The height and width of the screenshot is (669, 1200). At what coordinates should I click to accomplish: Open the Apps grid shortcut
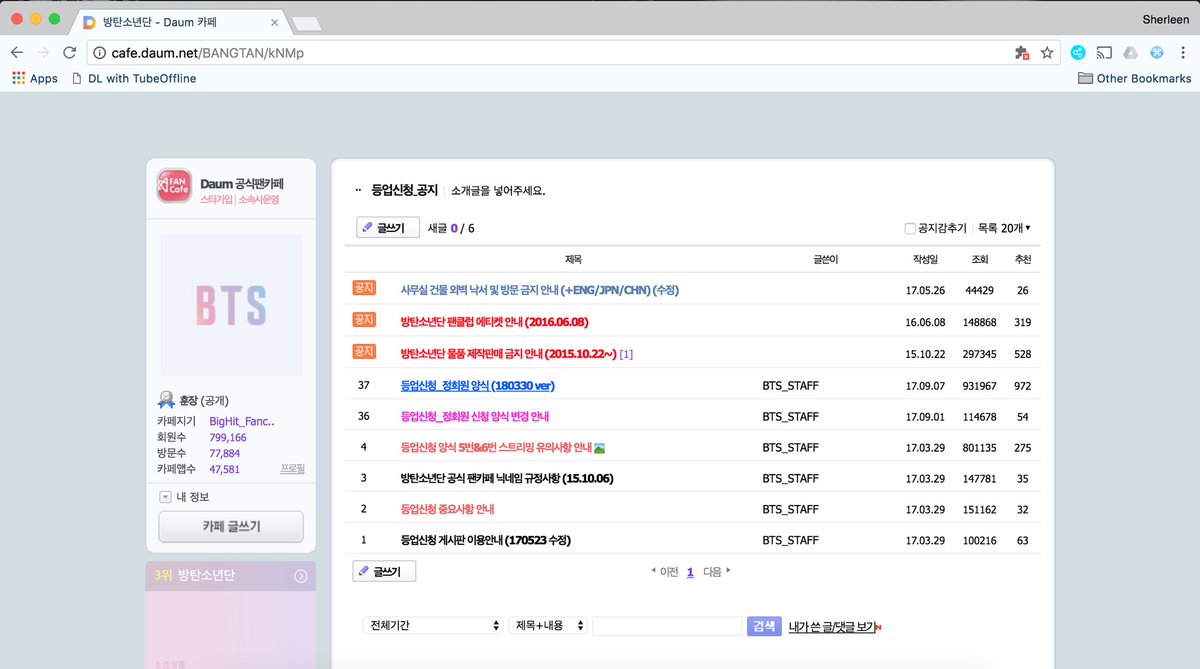pos(35,78)
